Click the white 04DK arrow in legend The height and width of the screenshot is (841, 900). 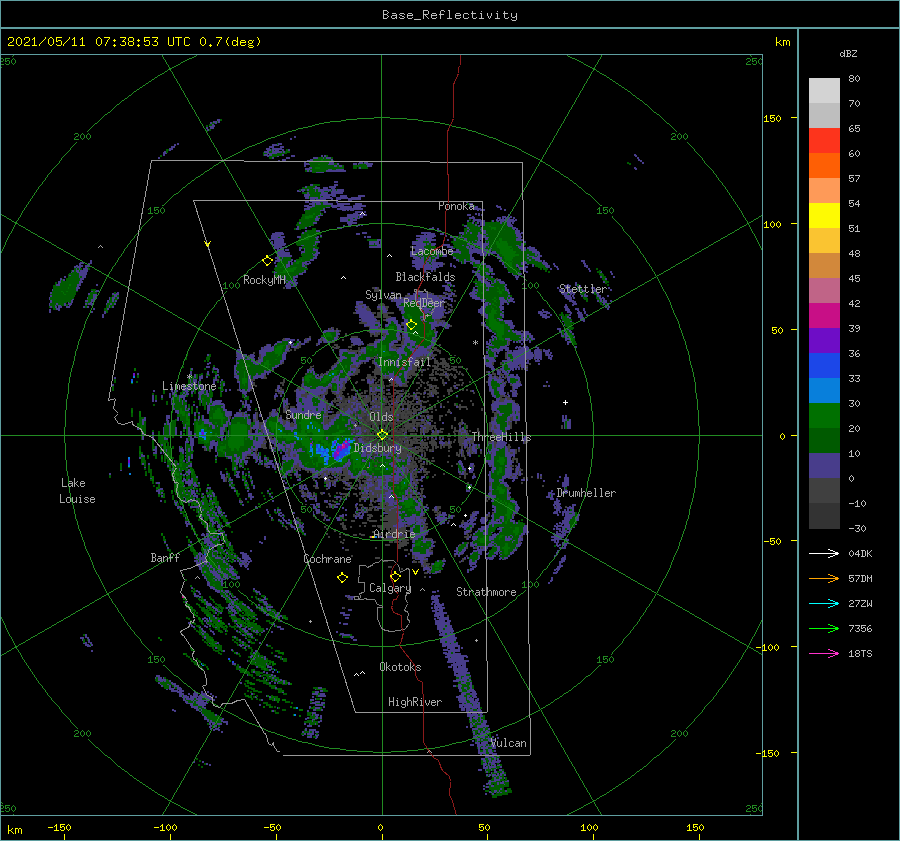[824, 553]
